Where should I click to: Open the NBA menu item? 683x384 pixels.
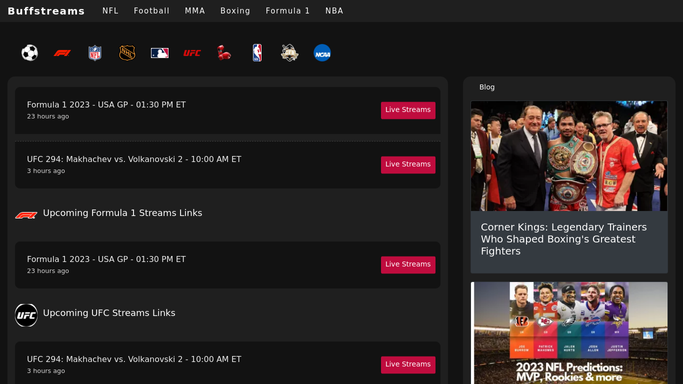[x=334, y=11]
